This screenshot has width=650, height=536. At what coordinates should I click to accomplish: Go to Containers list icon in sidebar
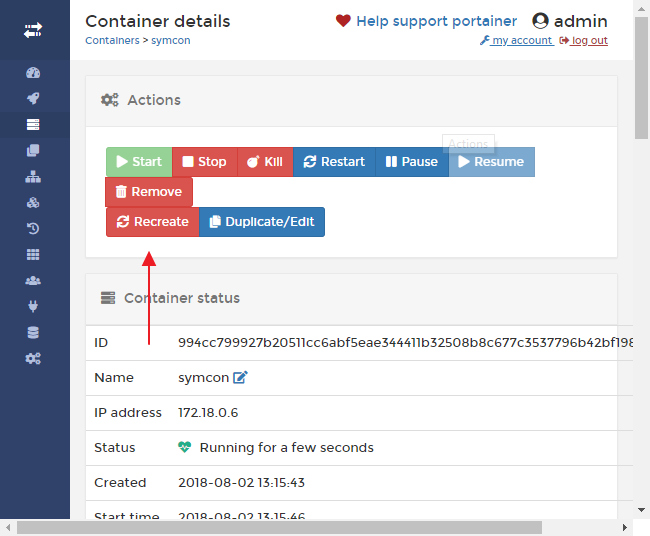click(33, 124)
